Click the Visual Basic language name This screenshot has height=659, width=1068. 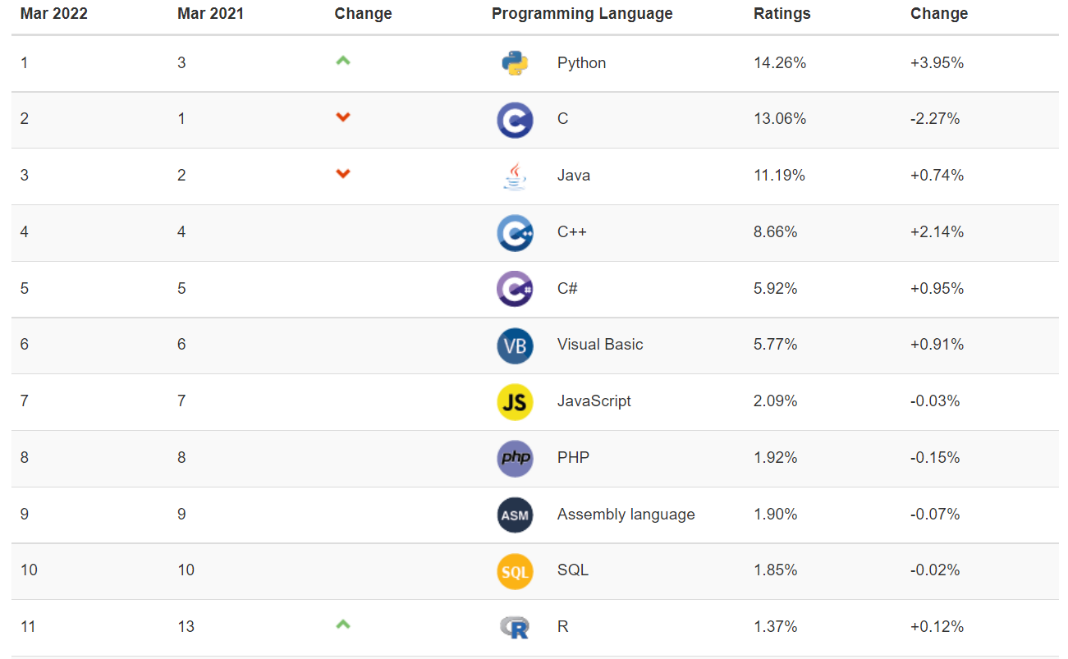600,344
